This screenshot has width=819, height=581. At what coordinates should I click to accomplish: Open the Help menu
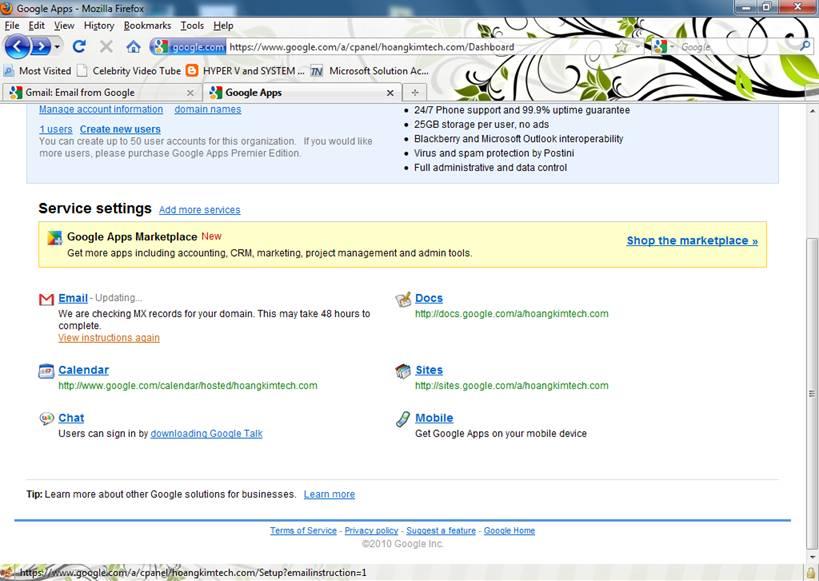(x=223, y=26)
